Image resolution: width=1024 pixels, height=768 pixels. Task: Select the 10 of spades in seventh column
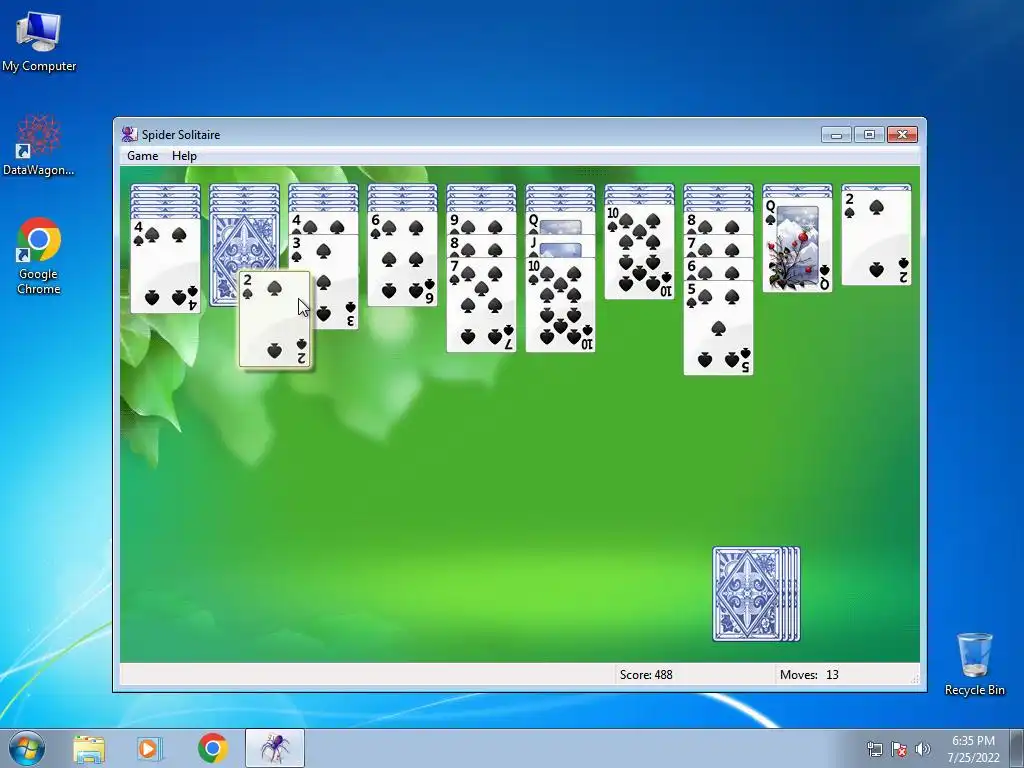tap(639, 251)
